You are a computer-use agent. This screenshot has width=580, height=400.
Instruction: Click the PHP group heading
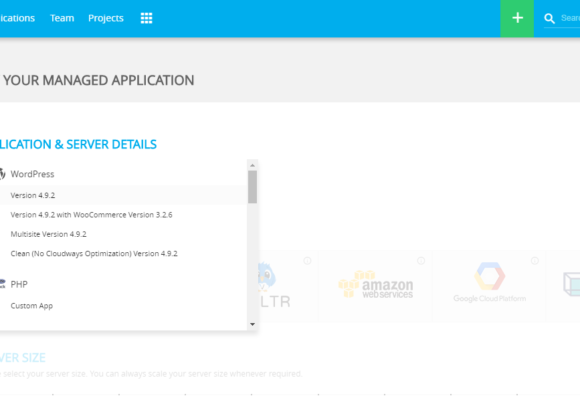tap(19, 284)
